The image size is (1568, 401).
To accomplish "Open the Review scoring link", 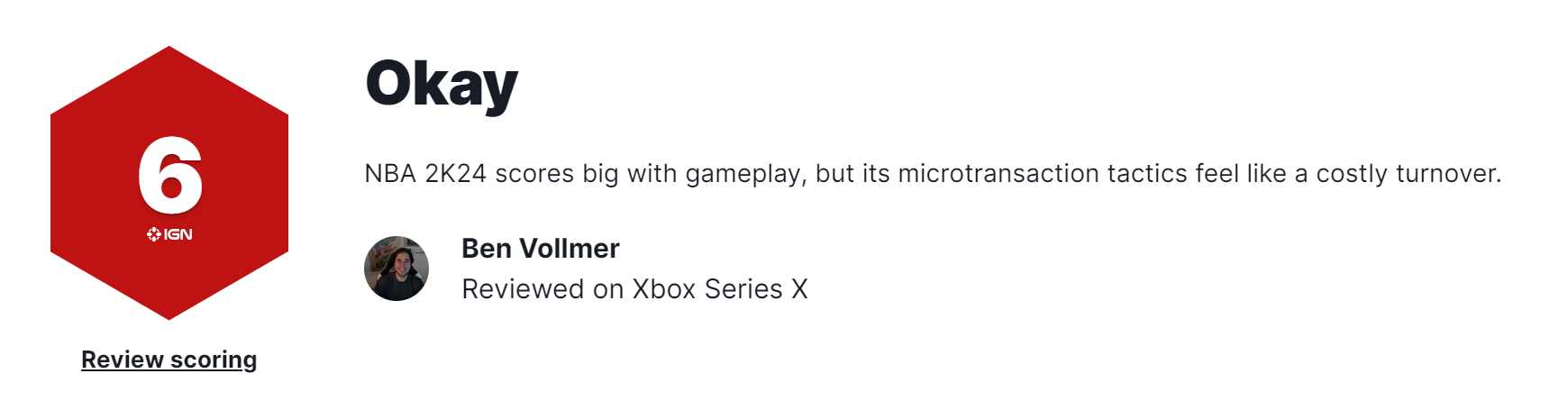I will click(x=169, y=360).
